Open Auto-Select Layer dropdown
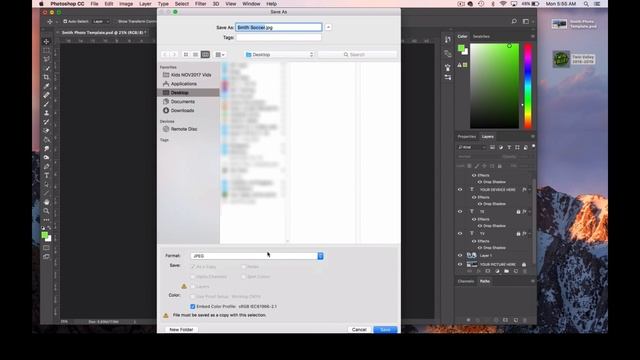Viewport: 640px width, 360px height. [101, 21]
